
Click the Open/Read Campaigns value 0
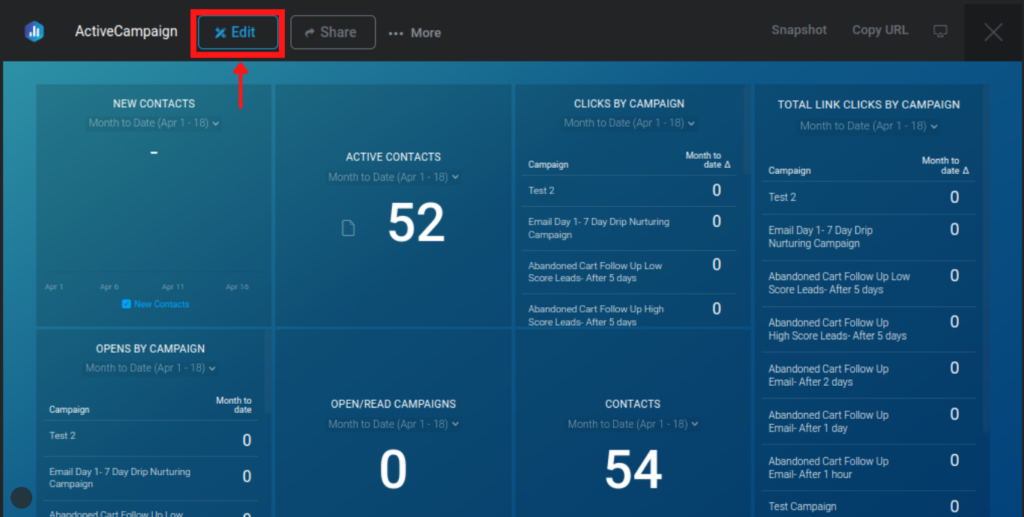(393, 469)
